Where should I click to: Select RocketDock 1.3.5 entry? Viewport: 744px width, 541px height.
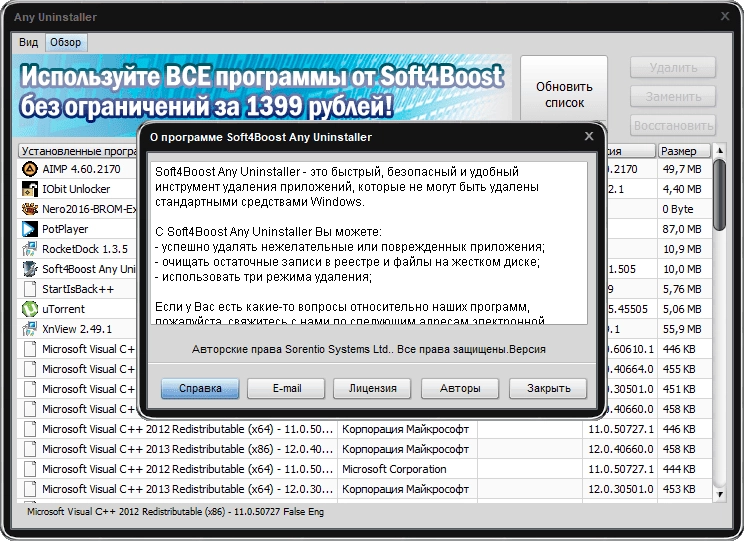pyautogui.click(x=85, y=249)
